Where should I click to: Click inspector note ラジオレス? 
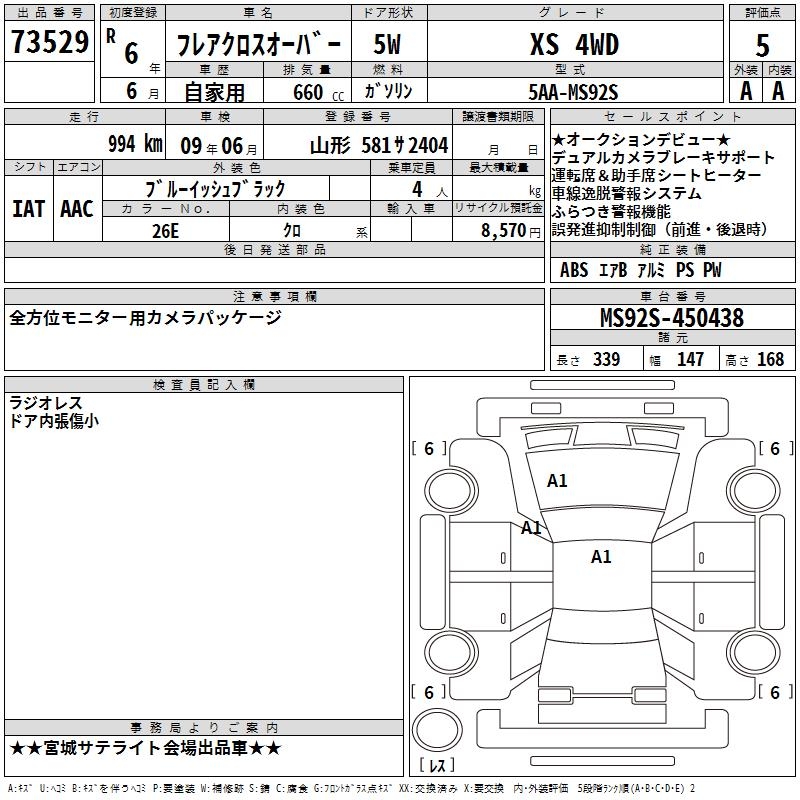coord(46,403)
